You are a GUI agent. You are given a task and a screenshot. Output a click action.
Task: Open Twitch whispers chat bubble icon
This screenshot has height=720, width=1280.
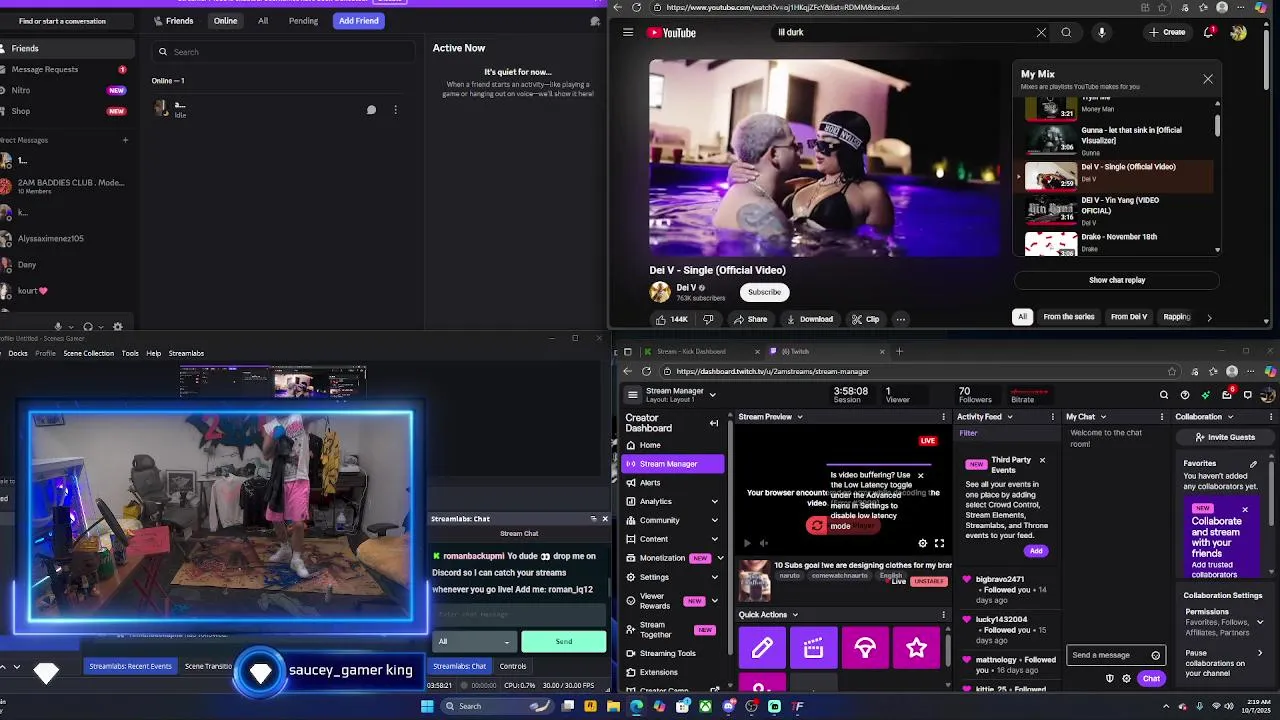(1248, 395)
